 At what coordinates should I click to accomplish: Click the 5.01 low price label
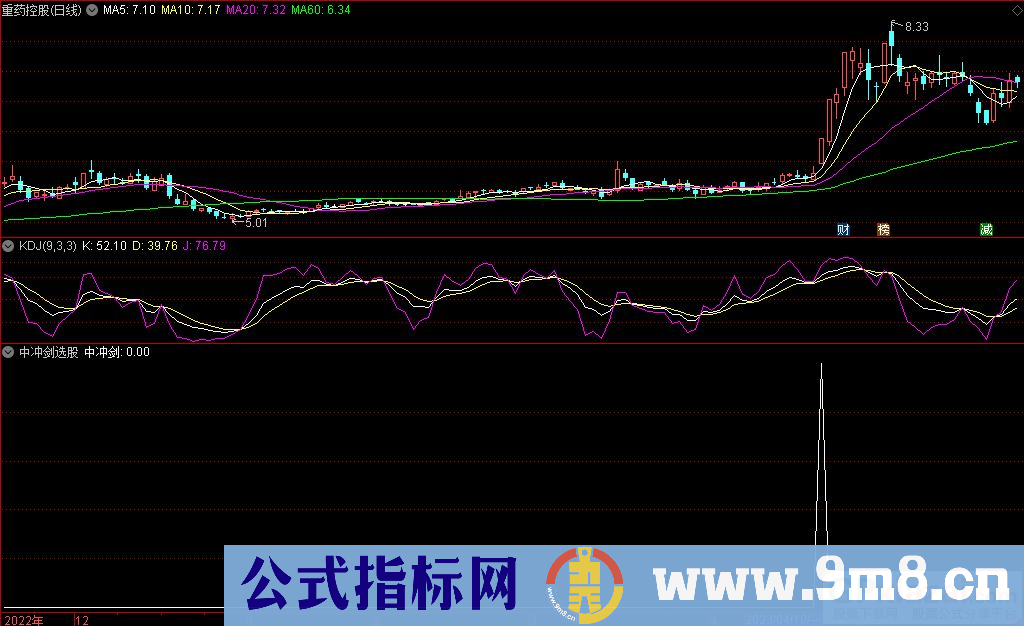point(256,223)
